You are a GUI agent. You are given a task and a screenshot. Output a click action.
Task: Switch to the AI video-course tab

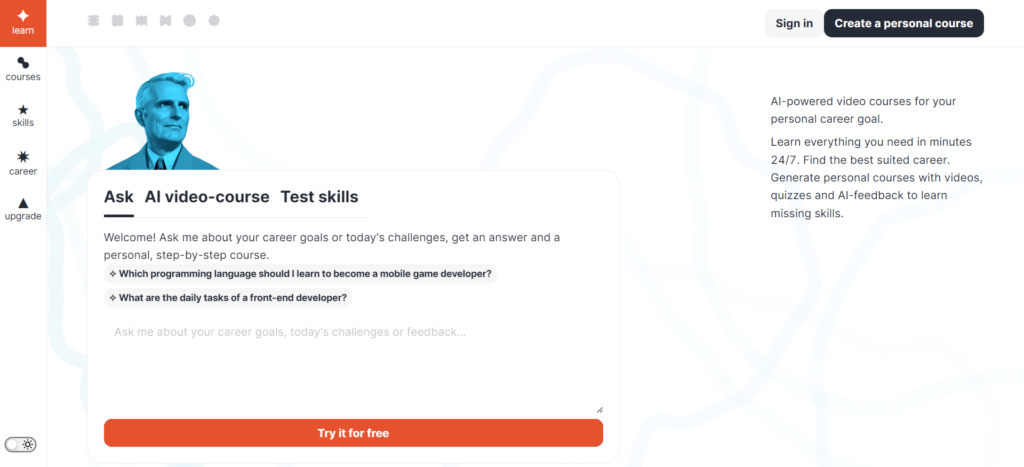click(x=207, y=197)
